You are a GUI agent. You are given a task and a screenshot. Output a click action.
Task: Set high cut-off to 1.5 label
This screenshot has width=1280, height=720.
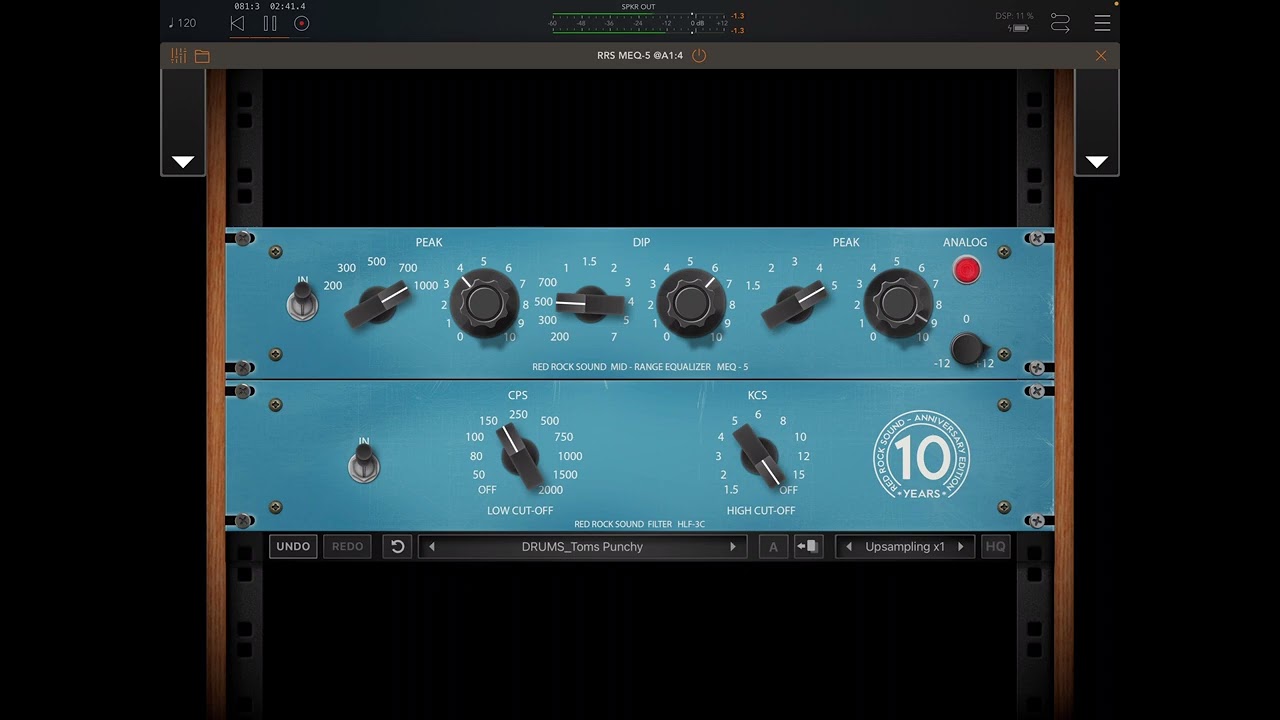click(731, 490)
